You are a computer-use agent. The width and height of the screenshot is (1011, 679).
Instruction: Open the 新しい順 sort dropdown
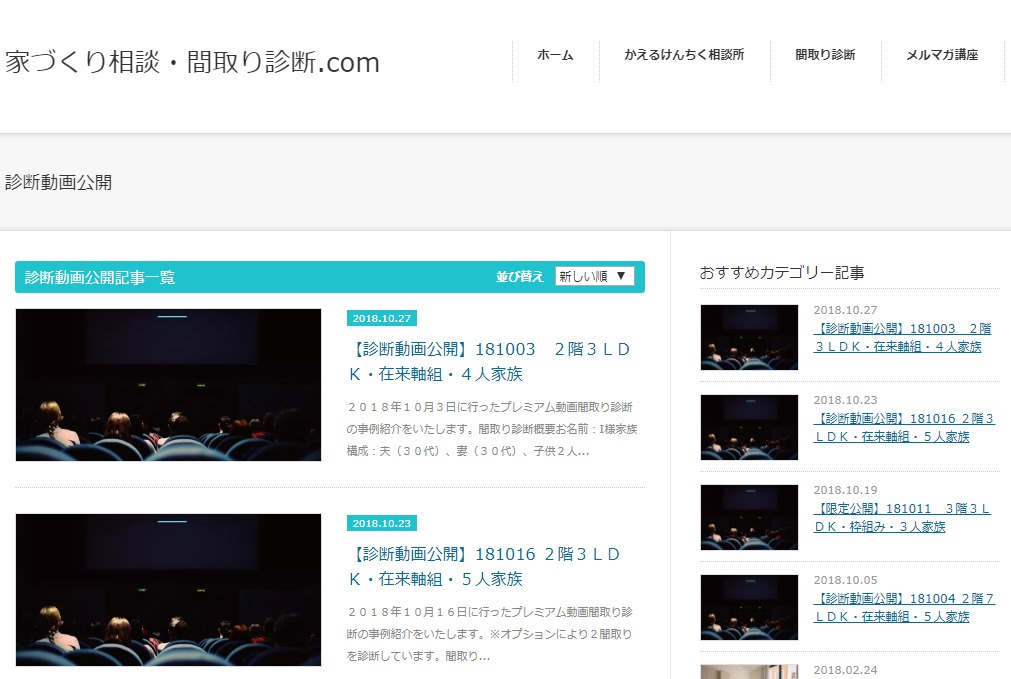pos(594,276)
